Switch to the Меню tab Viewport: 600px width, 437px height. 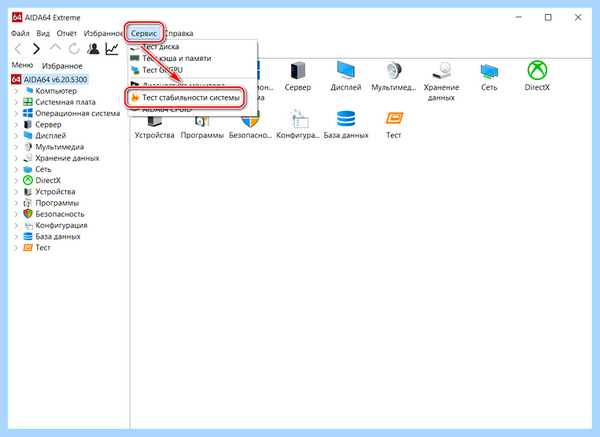pyautogui.click(x=22, y=65)
